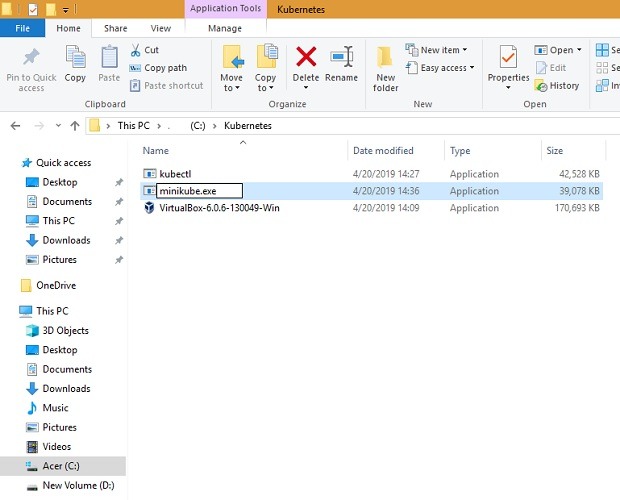Image resolution: width=620 pixels, height=500 pixels.
Task: Click the Paste clipboard icon
Action: 109,58
